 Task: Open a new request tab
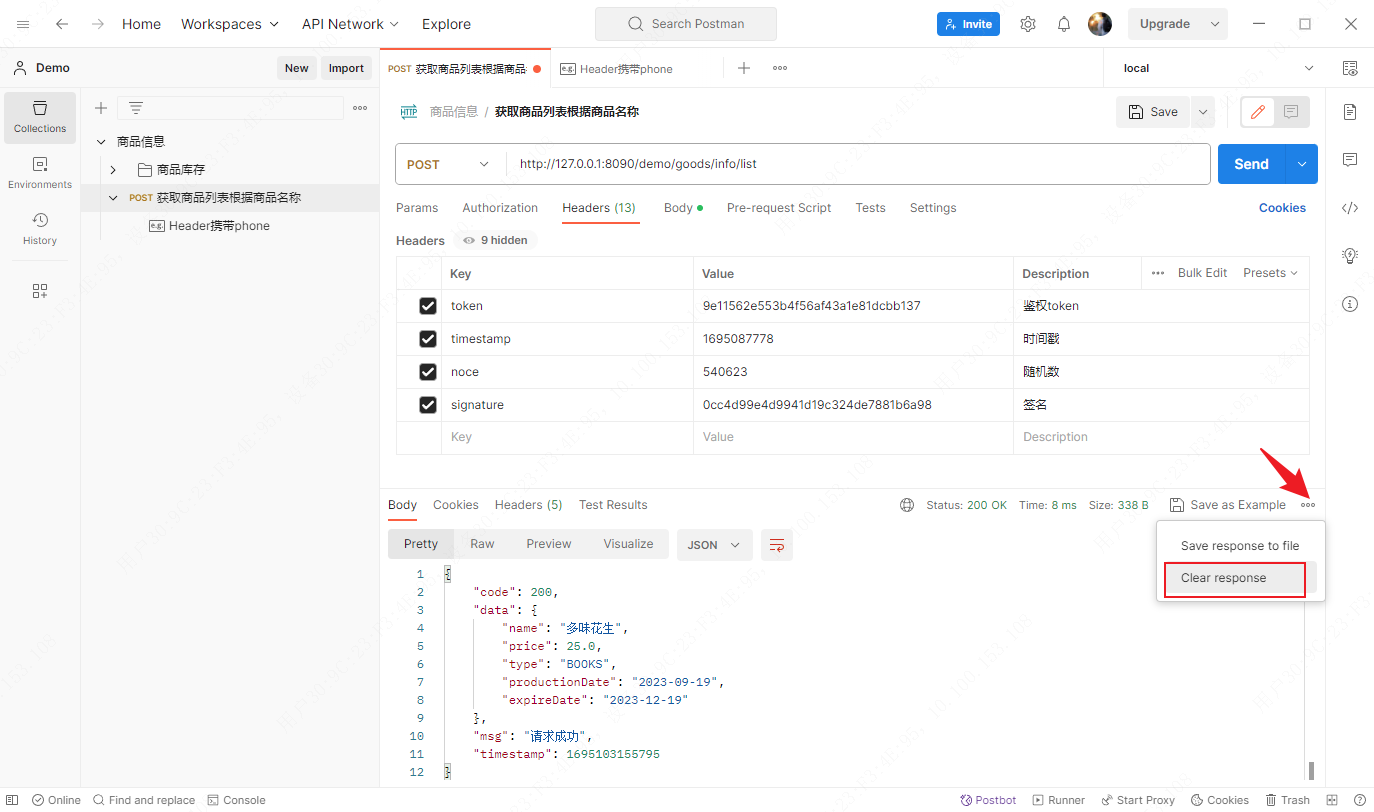pos(744,68)
